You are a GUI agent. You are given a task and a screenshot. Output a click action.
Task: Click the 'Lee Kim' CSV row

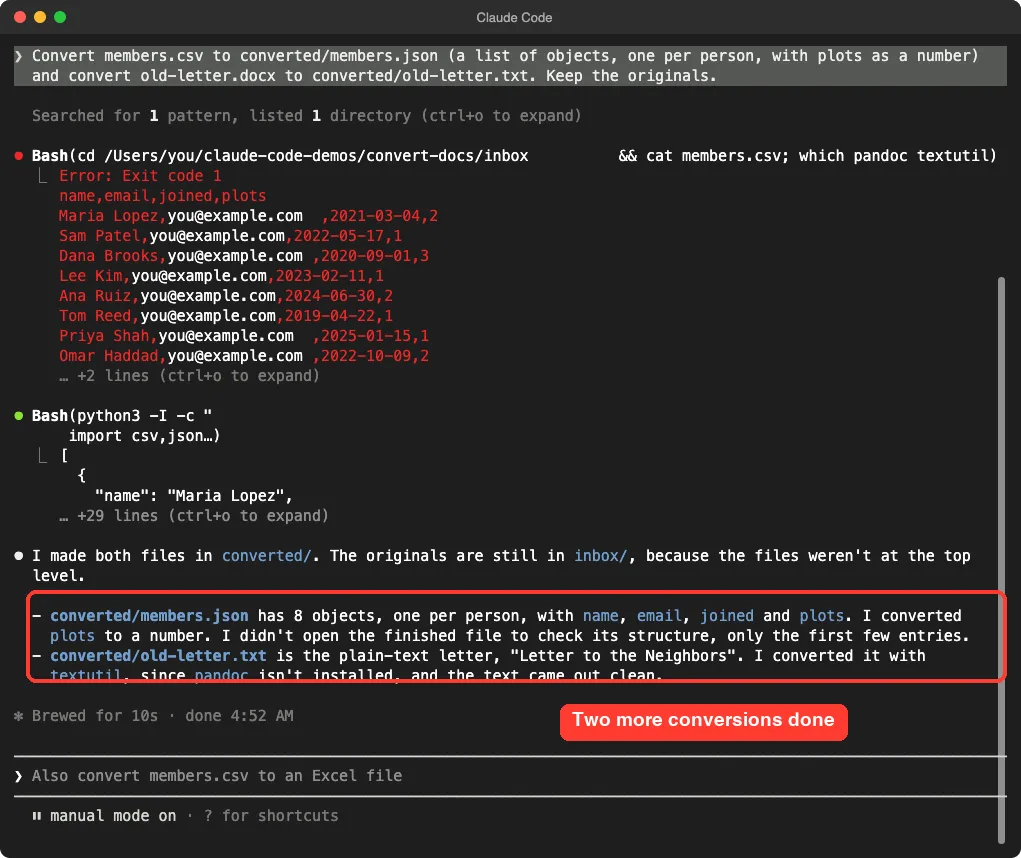(x=221, y=276)
